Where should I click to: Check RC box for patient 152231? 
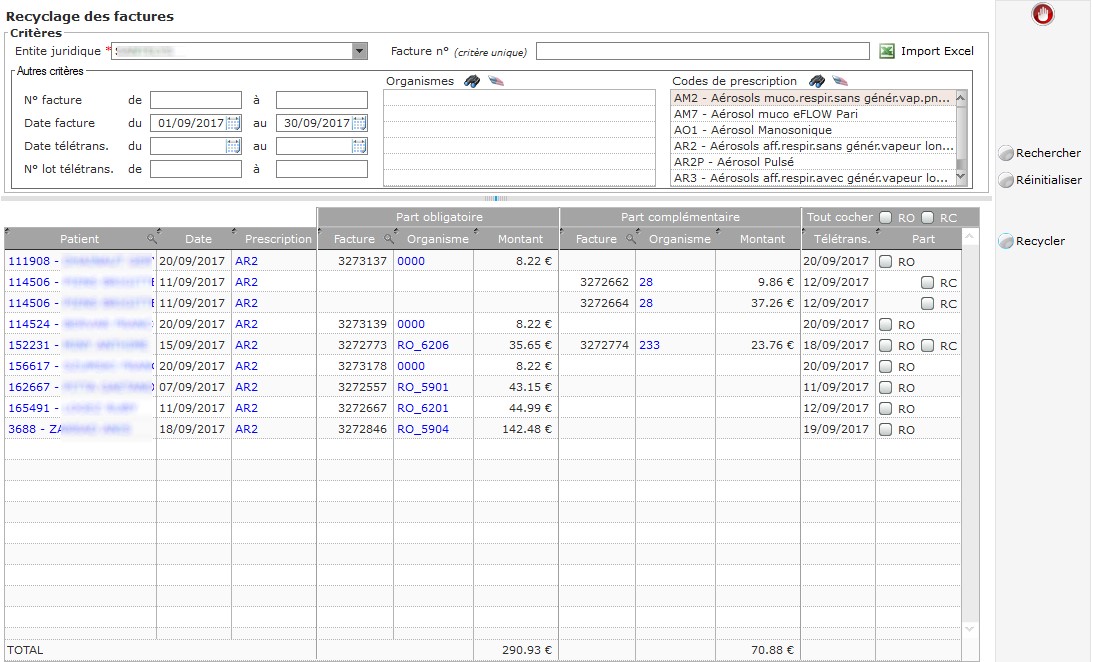pos(927,345)
